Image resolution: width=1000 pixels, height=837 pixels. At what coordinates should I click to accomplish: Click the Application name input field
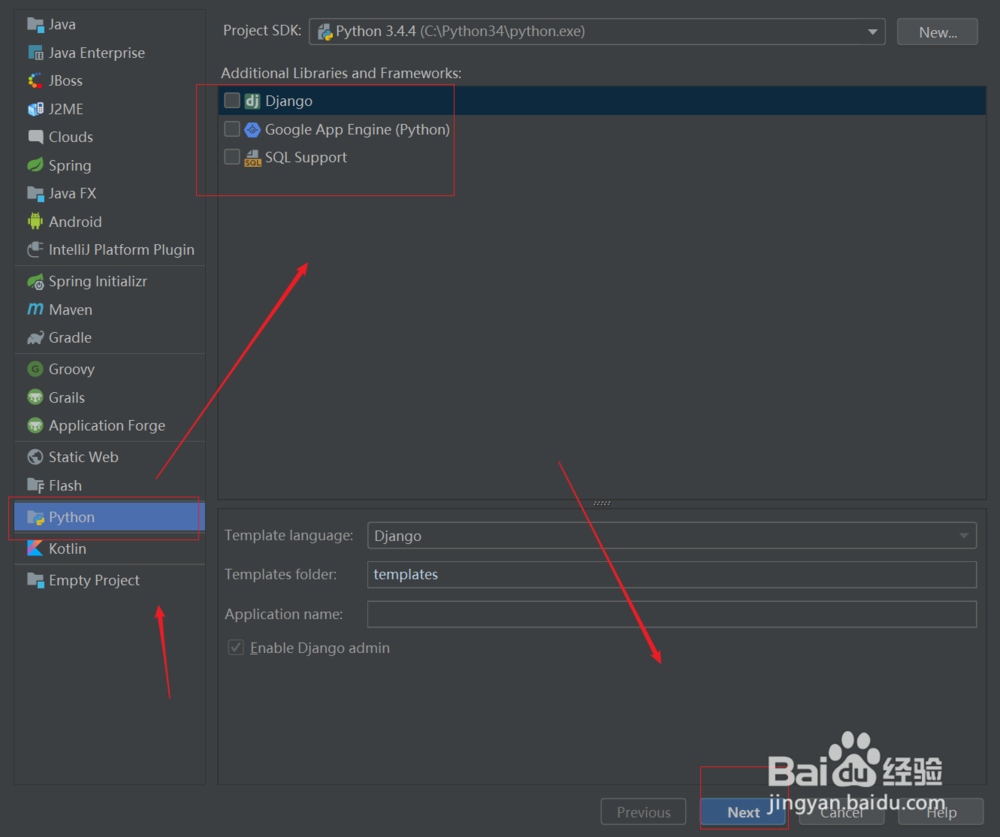click(672, 614)
